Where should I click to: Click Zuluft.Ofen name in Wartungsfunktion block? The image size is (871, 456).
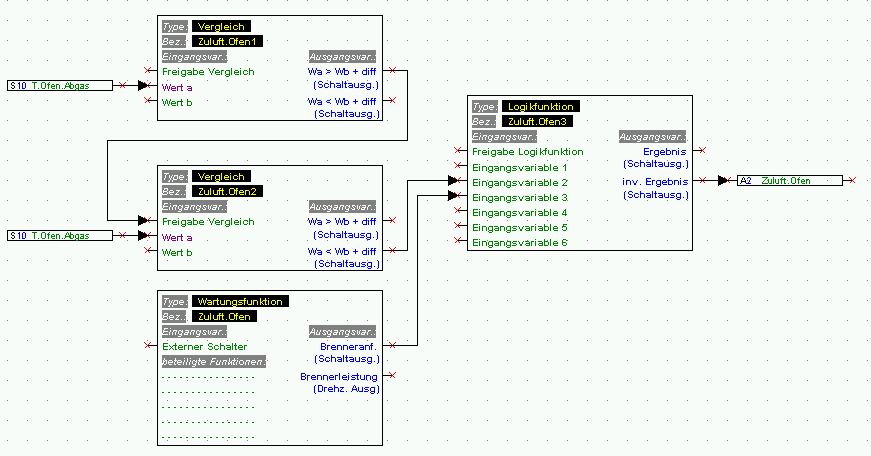pos(224,317)
